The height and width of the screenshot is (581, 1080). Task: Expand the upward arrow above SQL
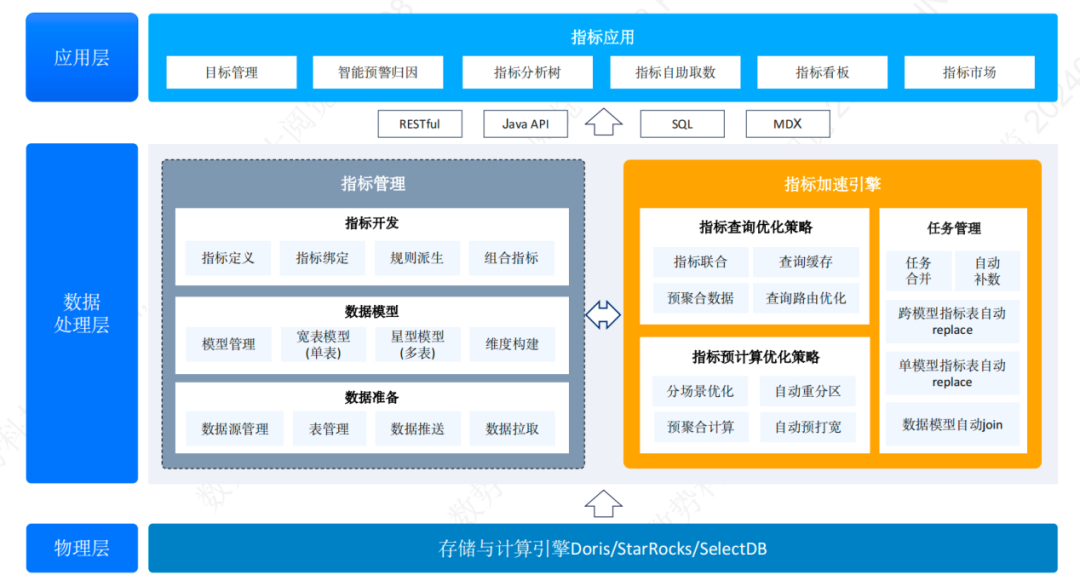(604, 122)
